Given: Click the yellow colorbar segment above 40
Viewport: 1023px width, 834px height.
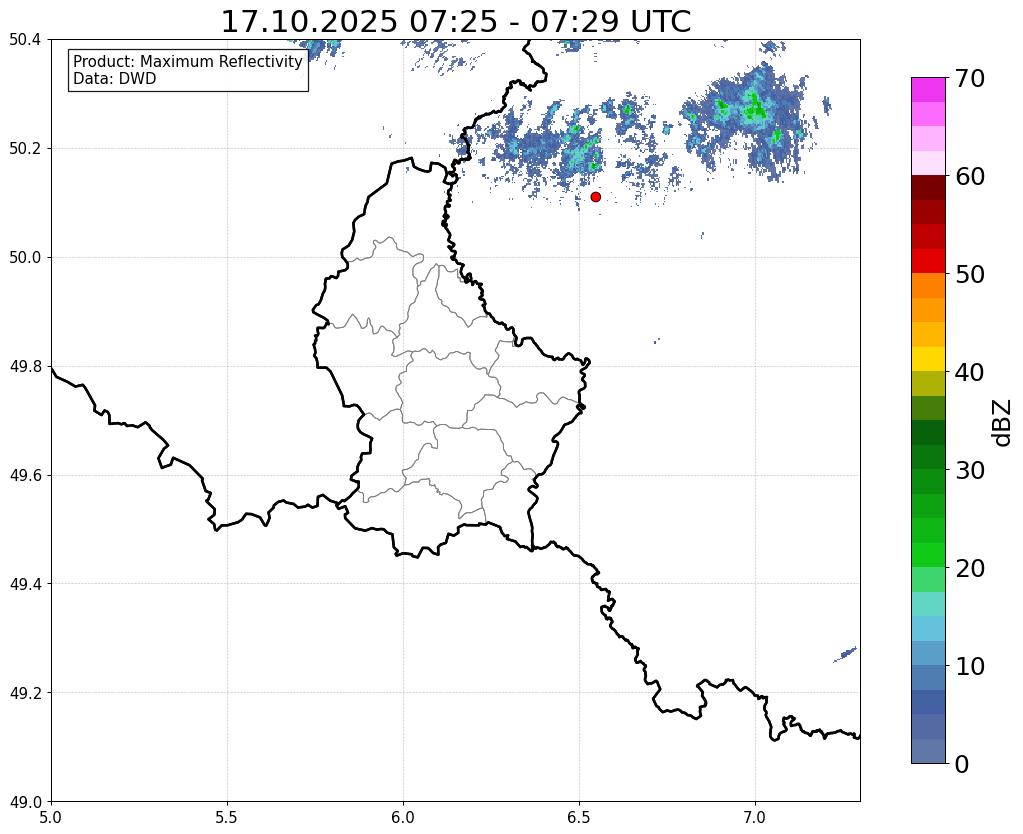Looking at the screenshot, I should tap(928, 359).
